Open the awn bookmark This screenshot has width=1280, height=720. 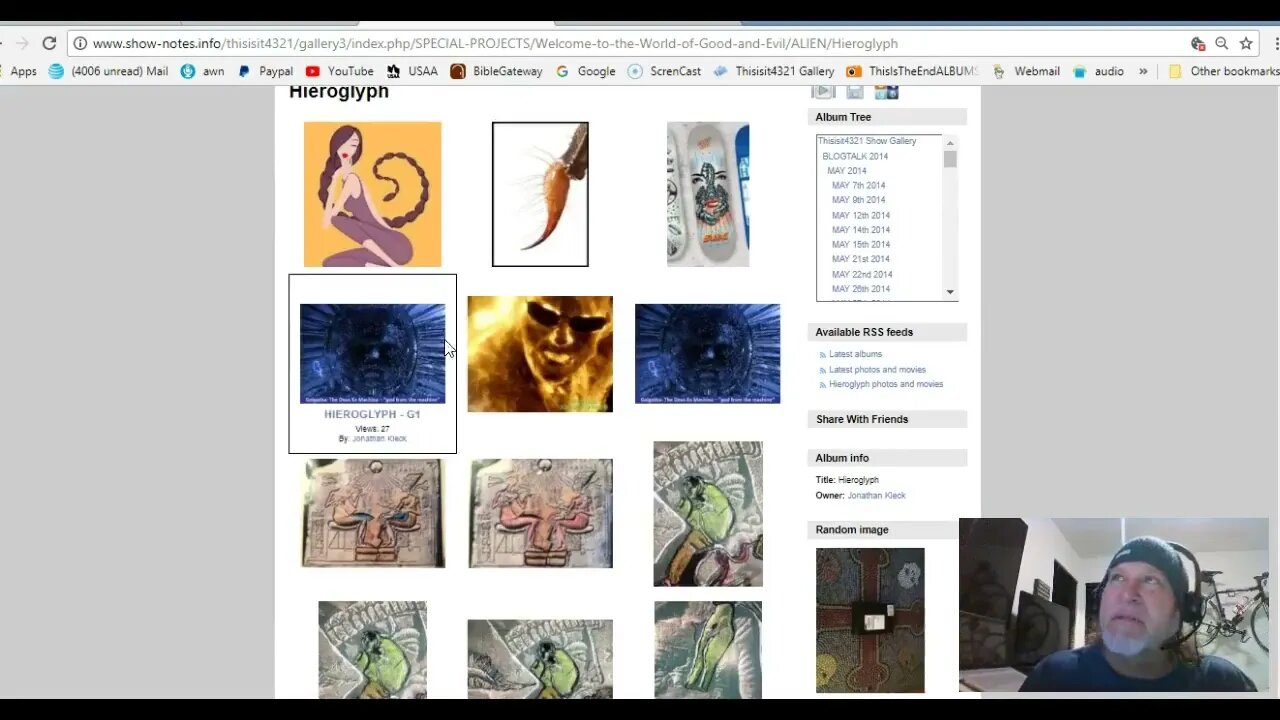point(202,71)
